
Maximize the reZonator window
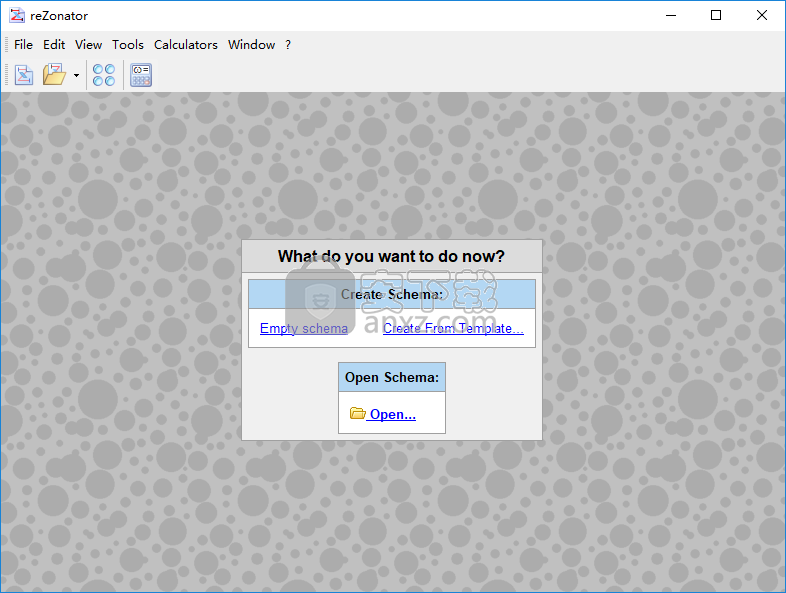click(x=716, y=16)
